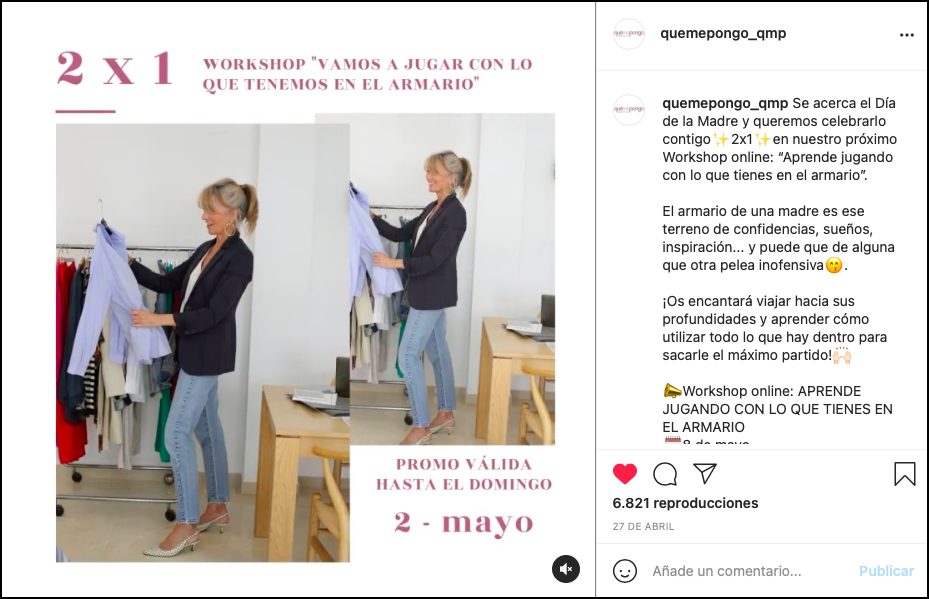Click the left video photo of the woman
This screenshot has width=929, height=599.
pos(203,342)
